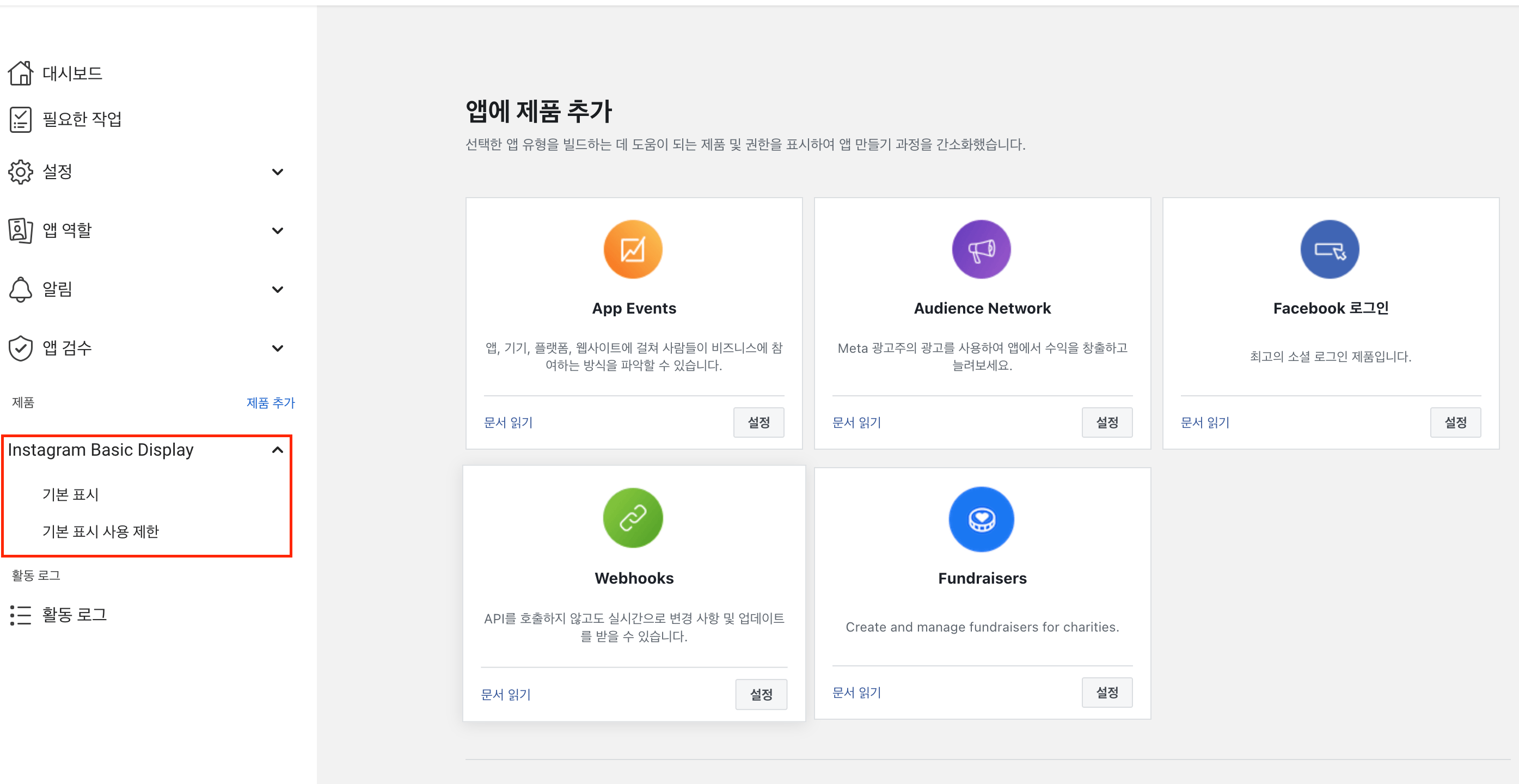This screenshot has height=784, width=1519.
Task: Select 기본 표시 under Instagram Basic Display
Action: 71,494
